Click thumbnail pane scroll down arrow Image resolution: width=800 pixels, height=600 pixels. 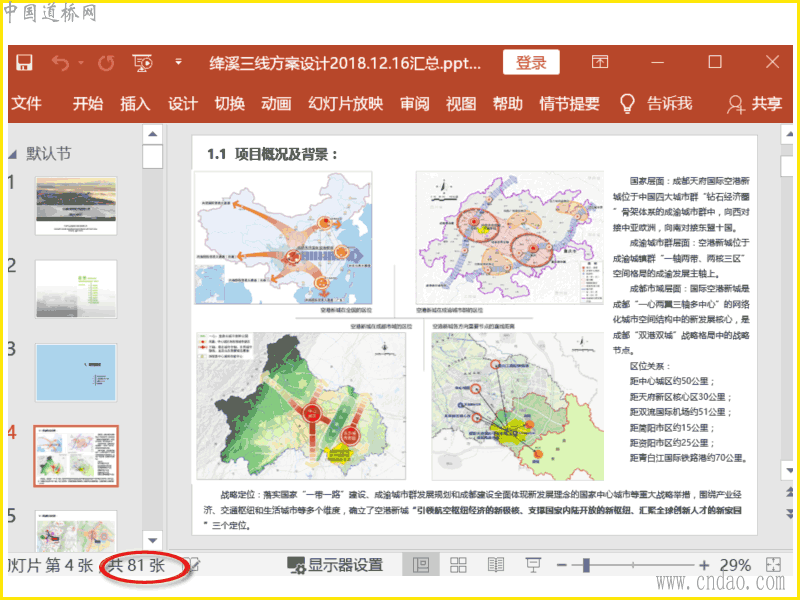point(153,540)
